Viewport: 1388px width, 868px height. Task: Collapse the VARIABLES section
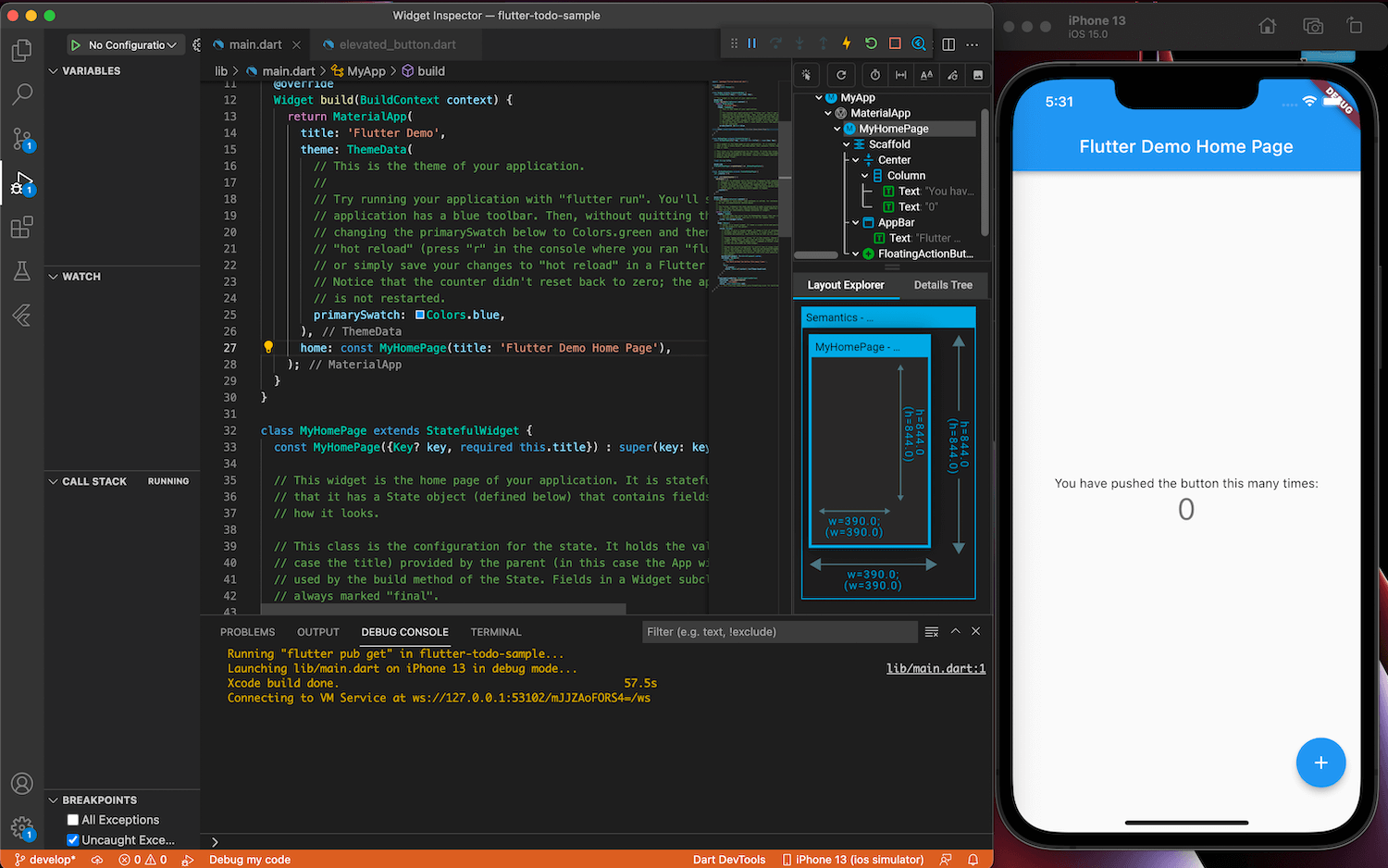click(x=54, y=71)
